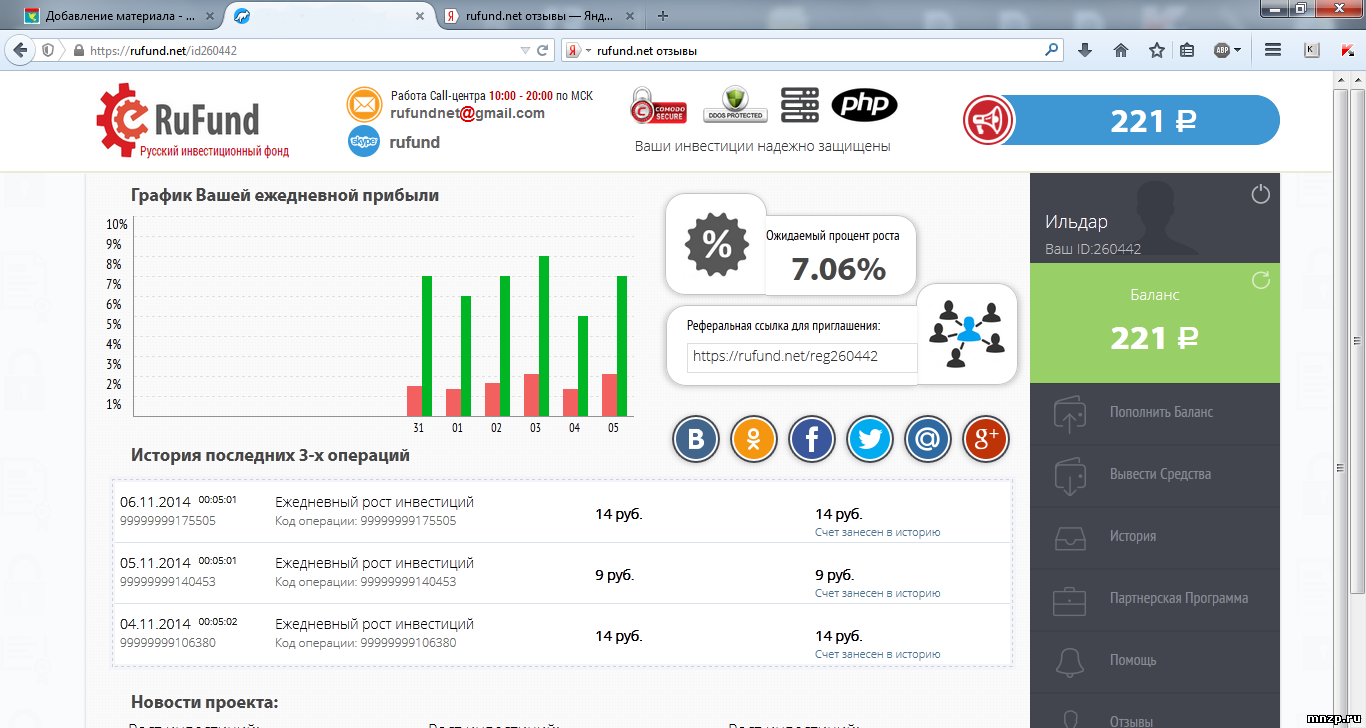Share via the Twitter bird button
Viewport: 1366px width, 728px height.
coord(870,439)
